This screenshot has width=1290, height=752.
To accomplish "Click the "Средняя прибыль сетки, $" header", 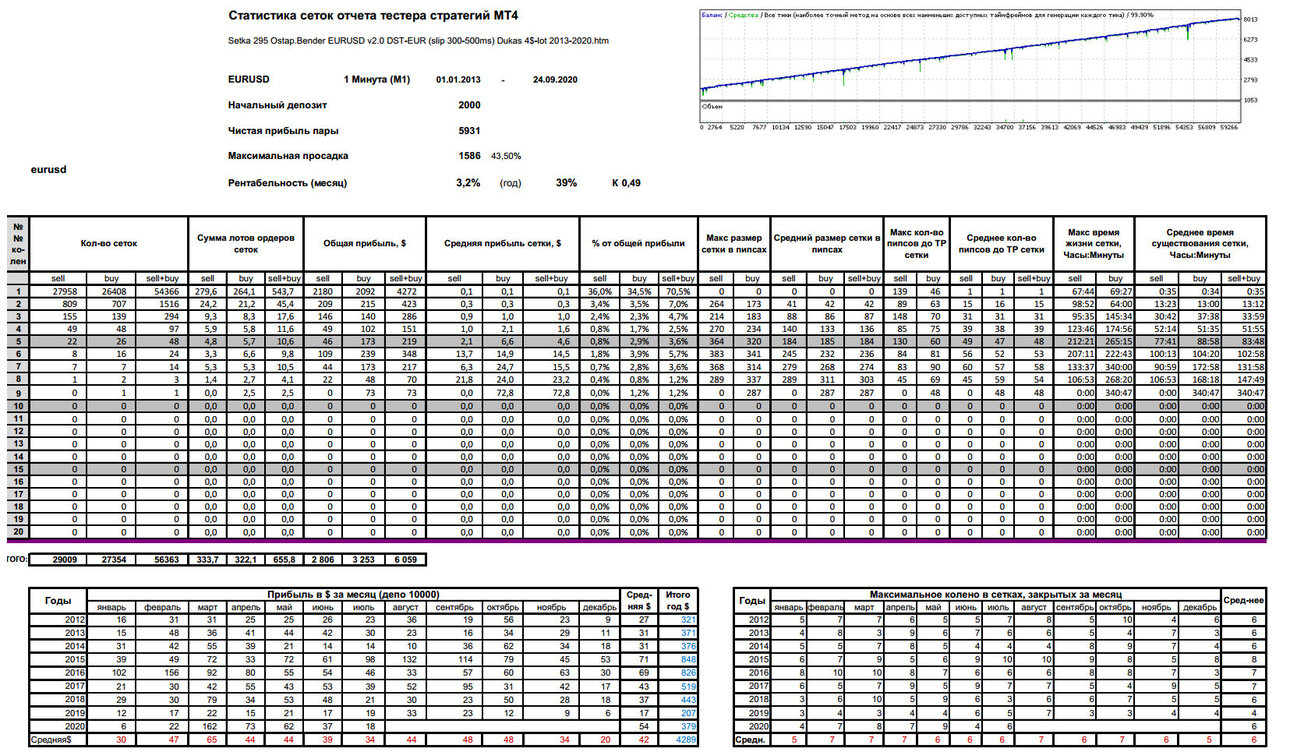I will click(x=504, y=243).
